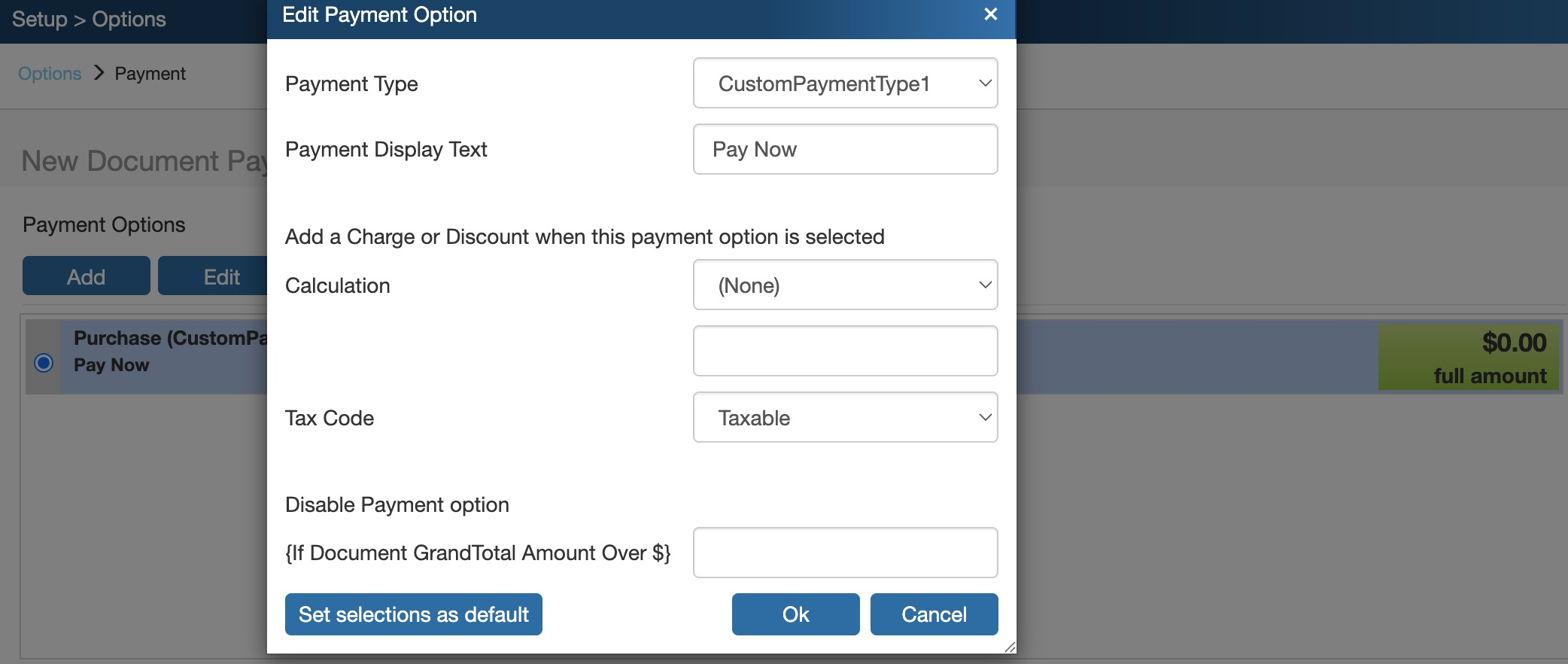
Task: Click the empty calculation amount field
Action: (845, 351)
